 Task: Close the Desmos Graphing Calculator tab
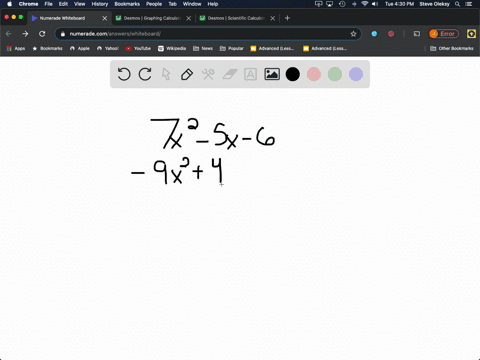189,18
